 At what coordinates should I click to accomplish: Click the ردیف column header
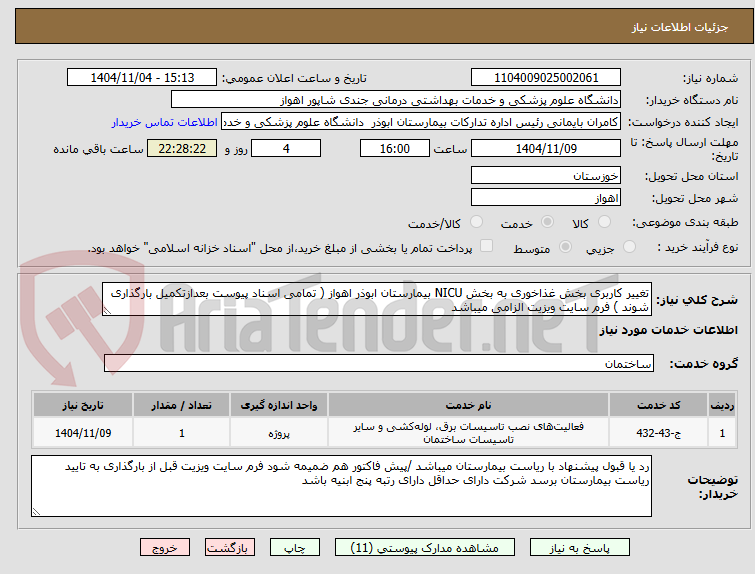[722, 405]
